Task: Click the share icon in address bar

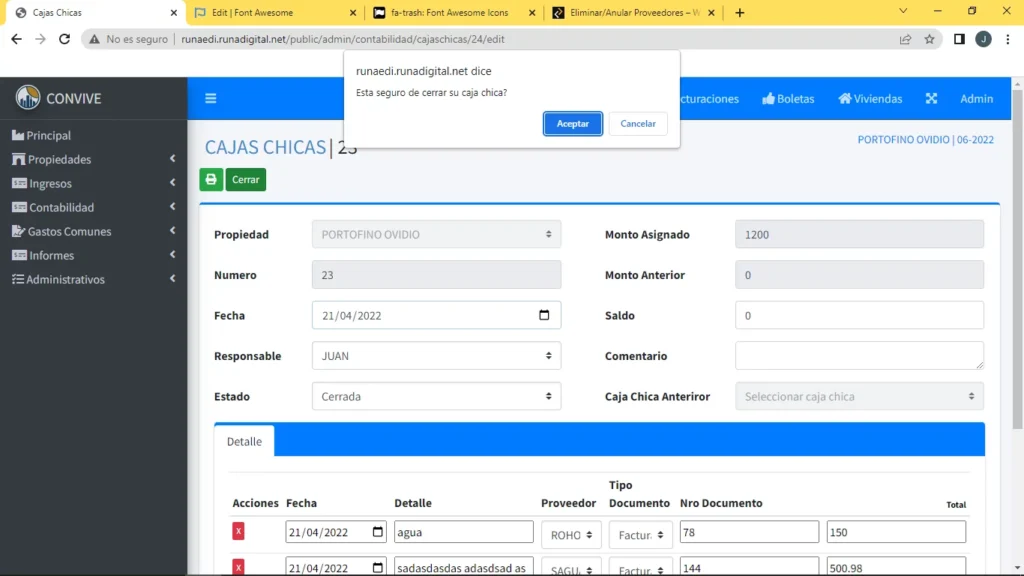Action: (905, 39)
